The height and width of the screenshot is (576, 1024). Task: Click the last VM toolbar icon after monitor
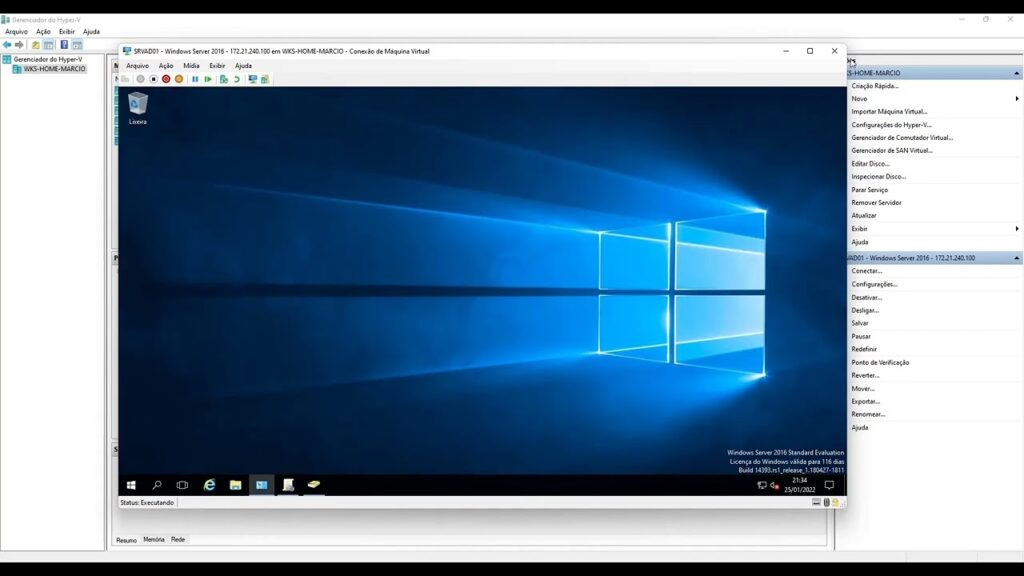[264, 79]
